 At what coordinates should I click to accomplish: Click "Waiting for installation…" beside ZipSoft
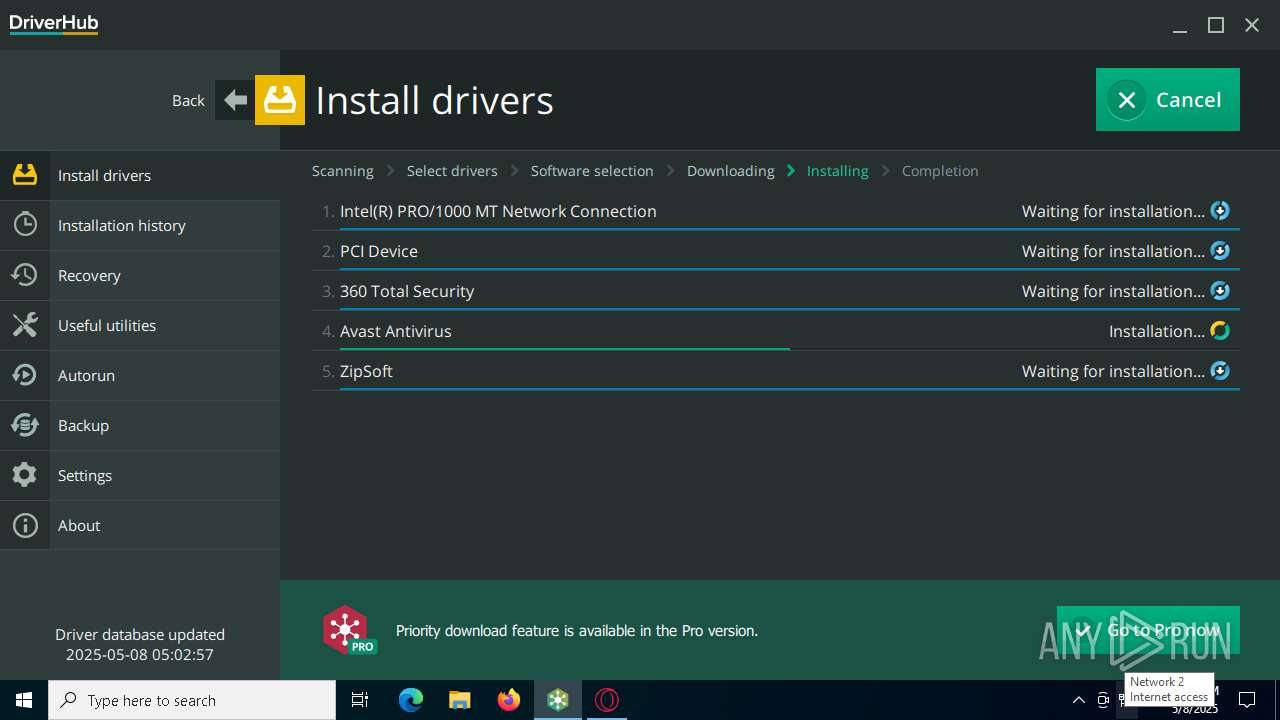point(1113,371)
